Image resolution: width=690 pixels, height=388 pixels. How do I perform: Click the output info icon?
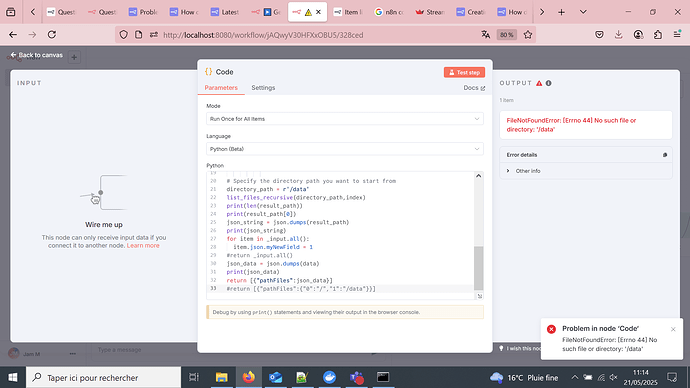coord(548,83)
